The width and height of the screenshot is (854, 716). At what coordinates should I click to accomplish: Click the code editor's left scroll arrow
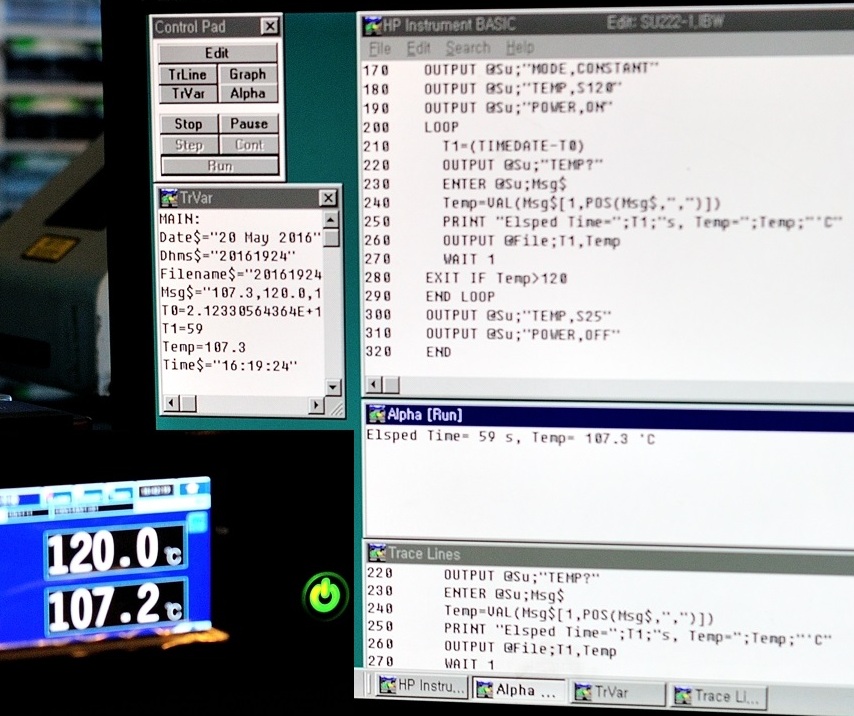click(x=372, y=385)
